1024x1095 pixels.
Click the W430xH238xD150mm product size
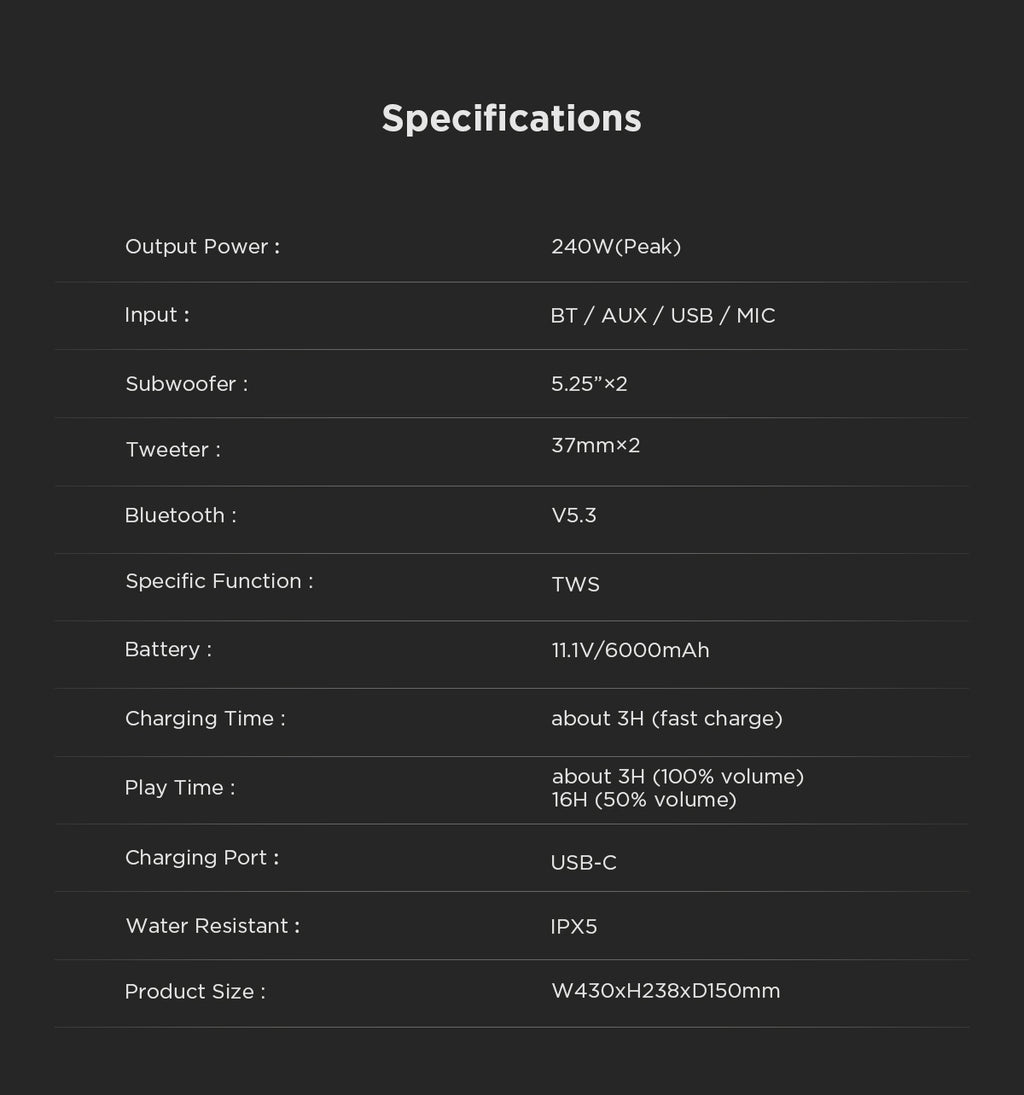(x=665, y=991)
